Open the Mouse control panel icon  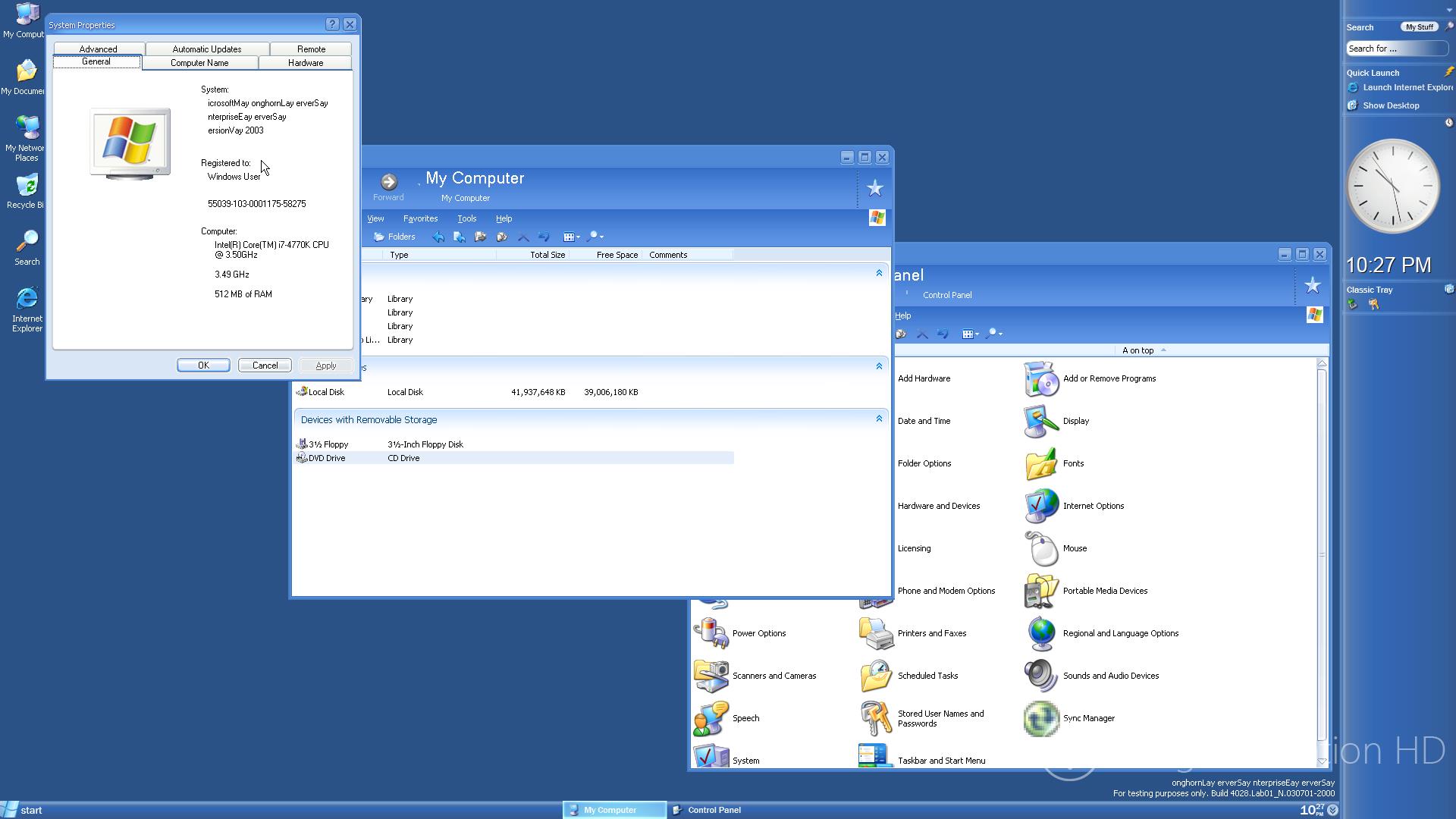click(x=1042, y=548)
